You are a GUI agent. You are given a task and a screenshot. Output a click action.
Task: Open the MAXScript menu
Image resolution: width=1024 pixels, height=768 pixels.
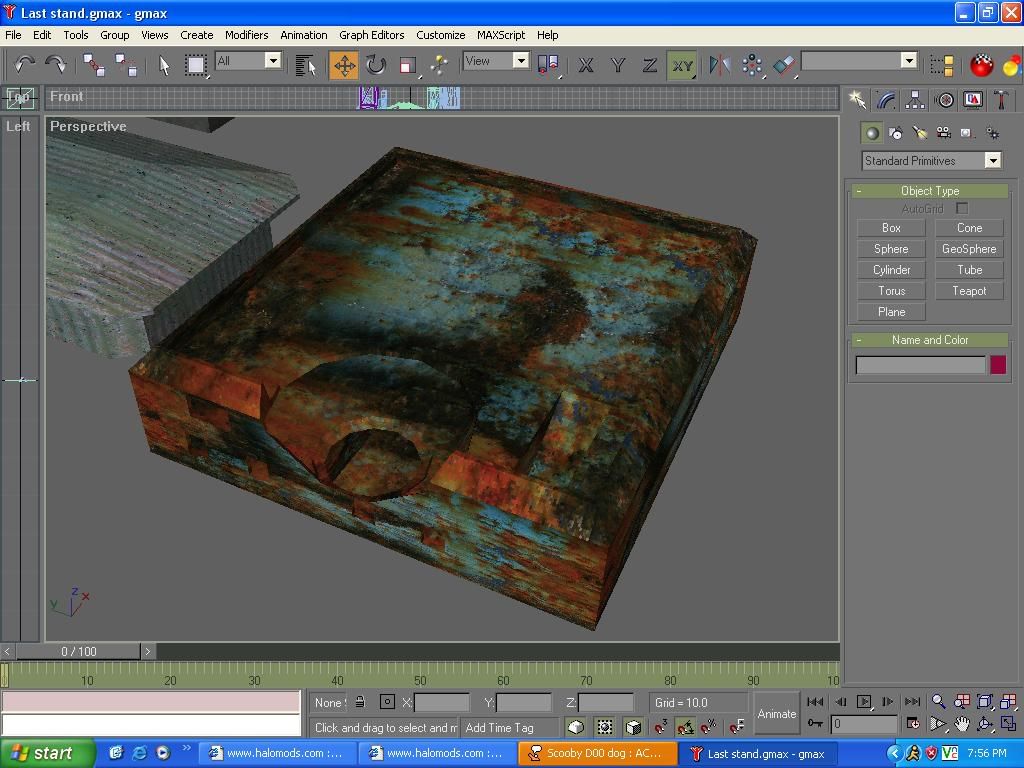point(501,35)
